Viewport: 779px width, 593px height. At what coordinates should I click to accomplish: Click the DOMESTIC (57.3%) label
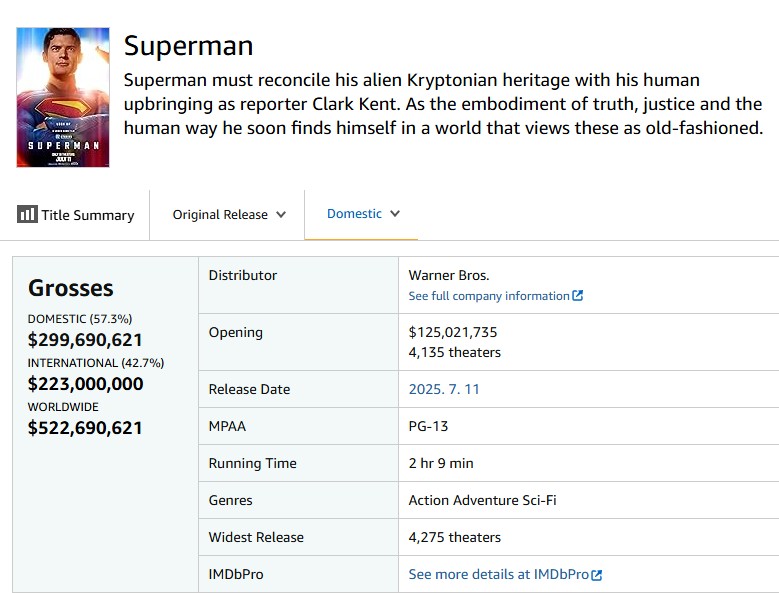pos(80,319)
